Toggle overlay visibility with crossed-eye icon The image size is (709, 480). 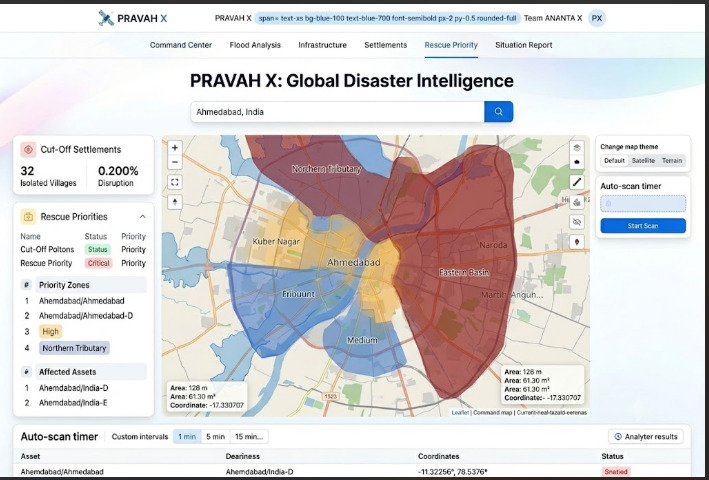point(577,222)
